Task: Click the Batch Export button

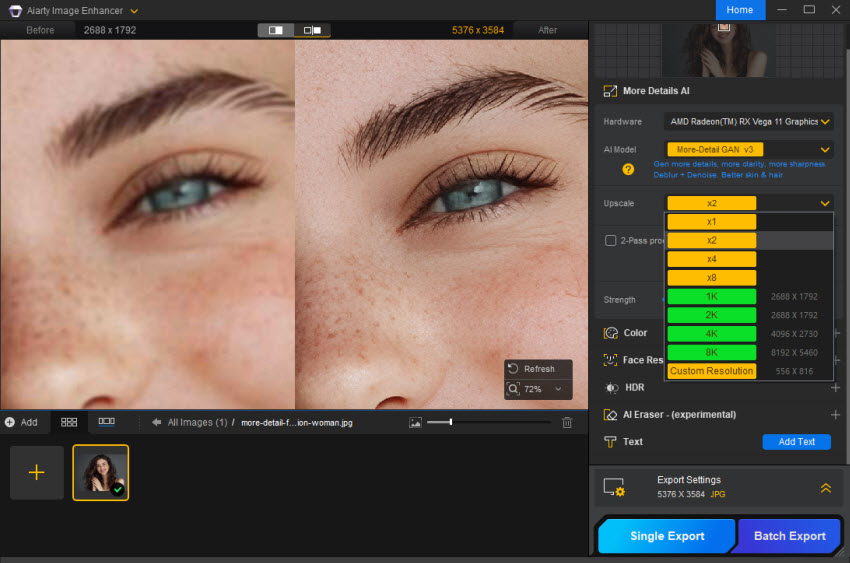Action: (789, 536)
